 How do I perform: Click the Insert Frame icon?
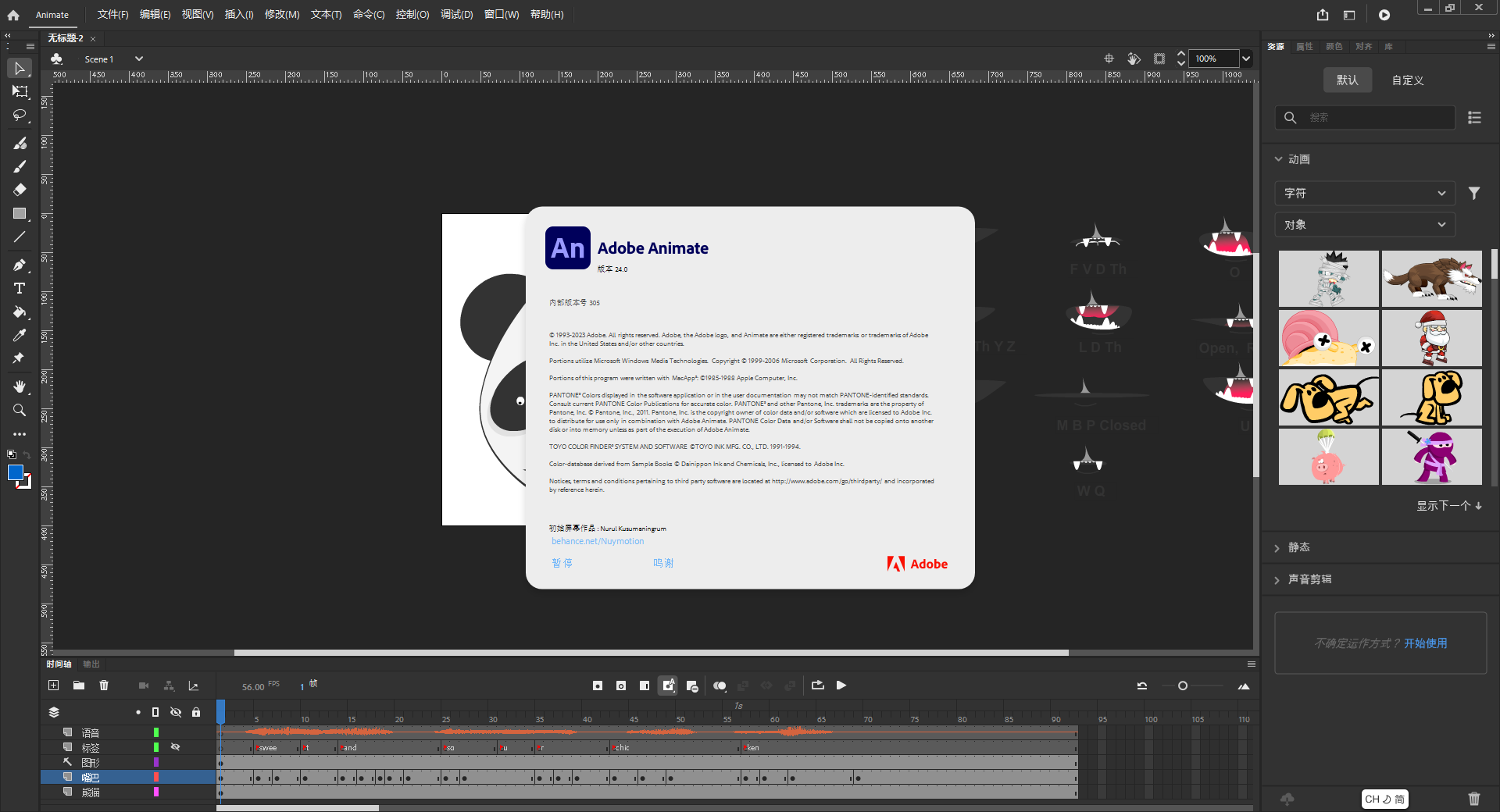(x=645, y=686)
